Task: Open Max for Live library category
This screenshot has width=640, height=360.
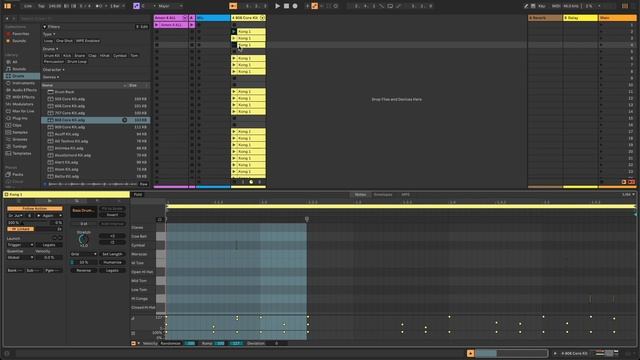Action: 23,111
